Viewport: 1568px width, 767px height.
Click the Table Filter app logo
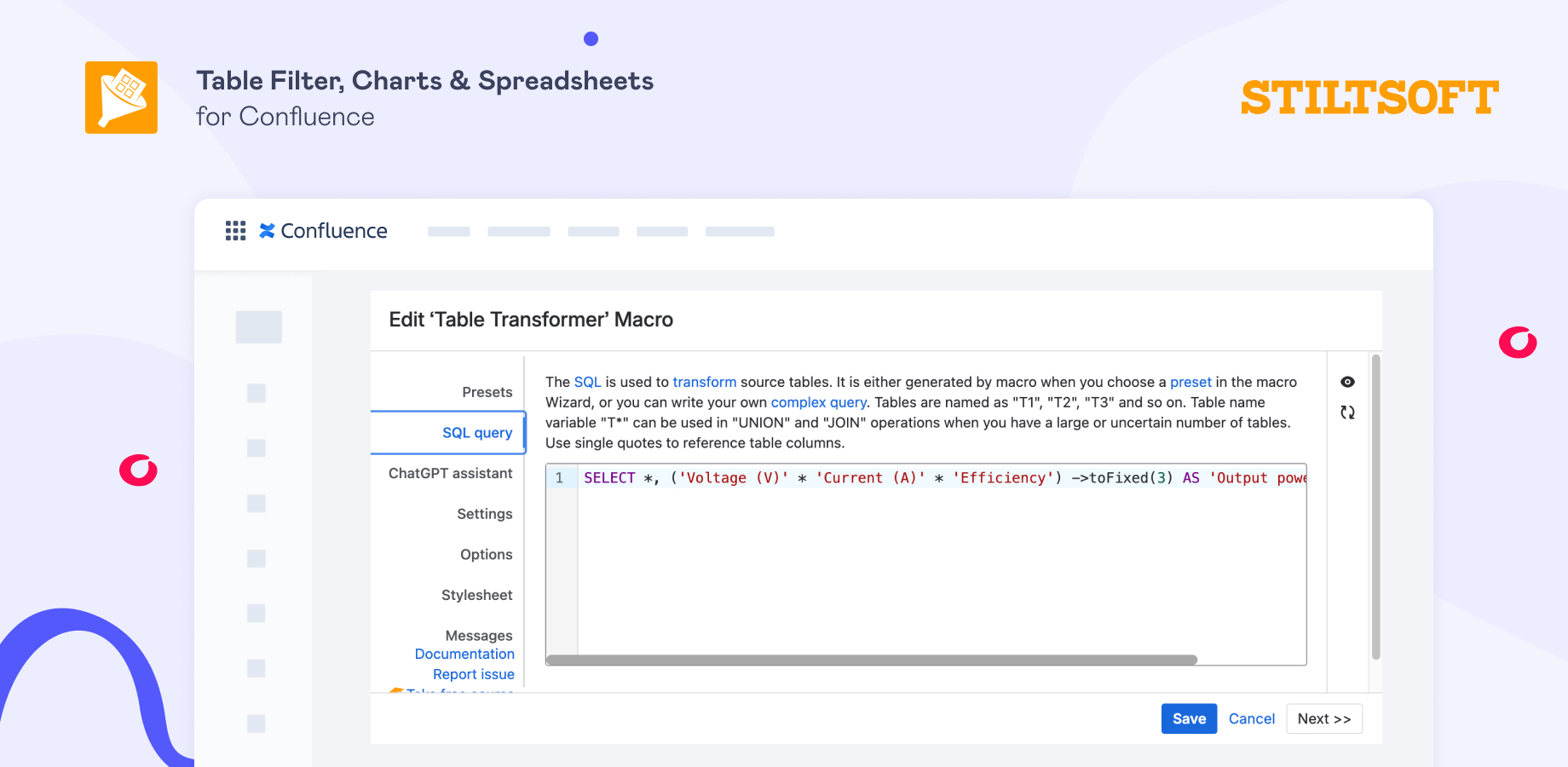[121, 97]
